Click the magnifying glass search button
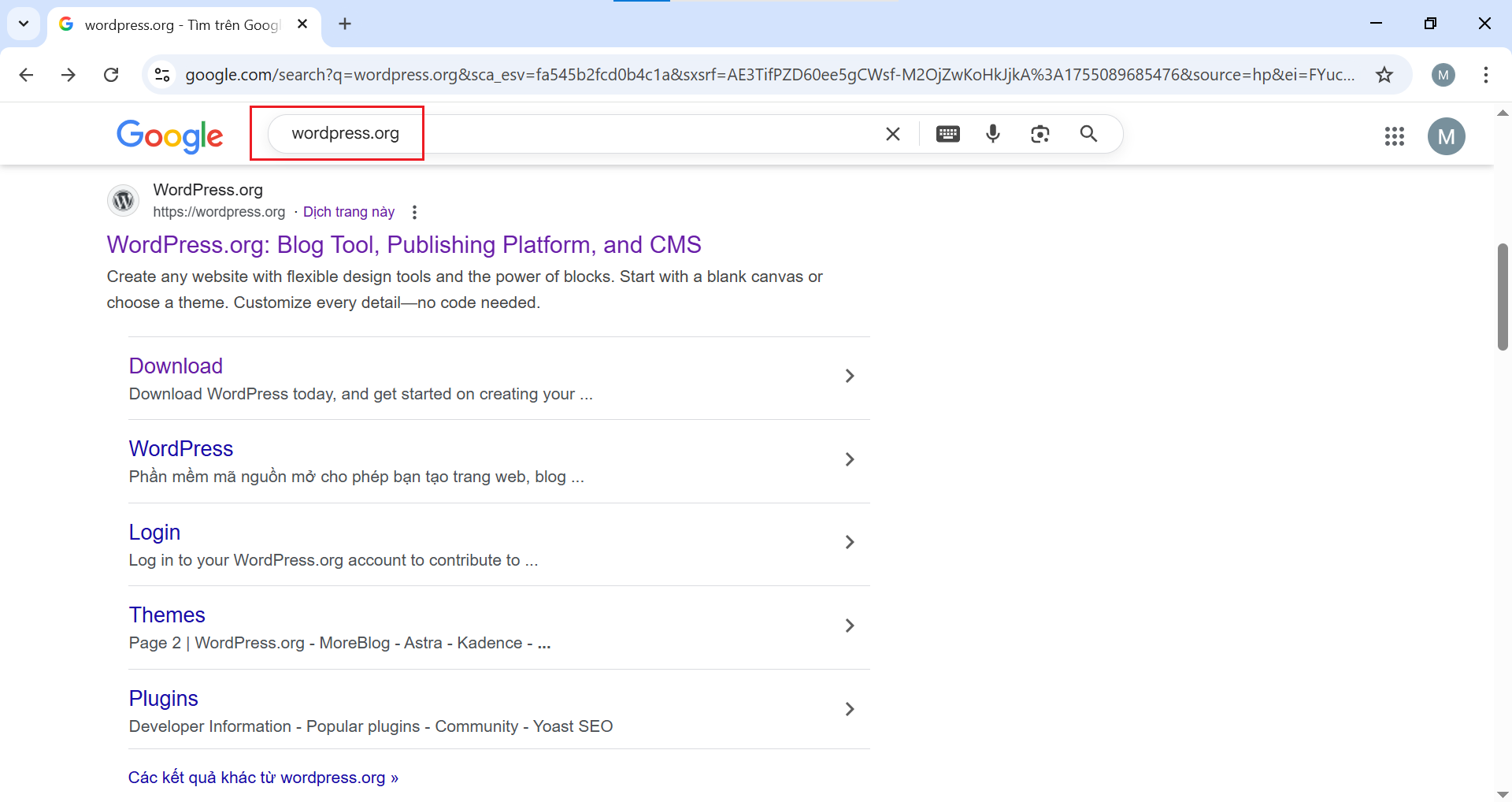 click(1088, 134)
